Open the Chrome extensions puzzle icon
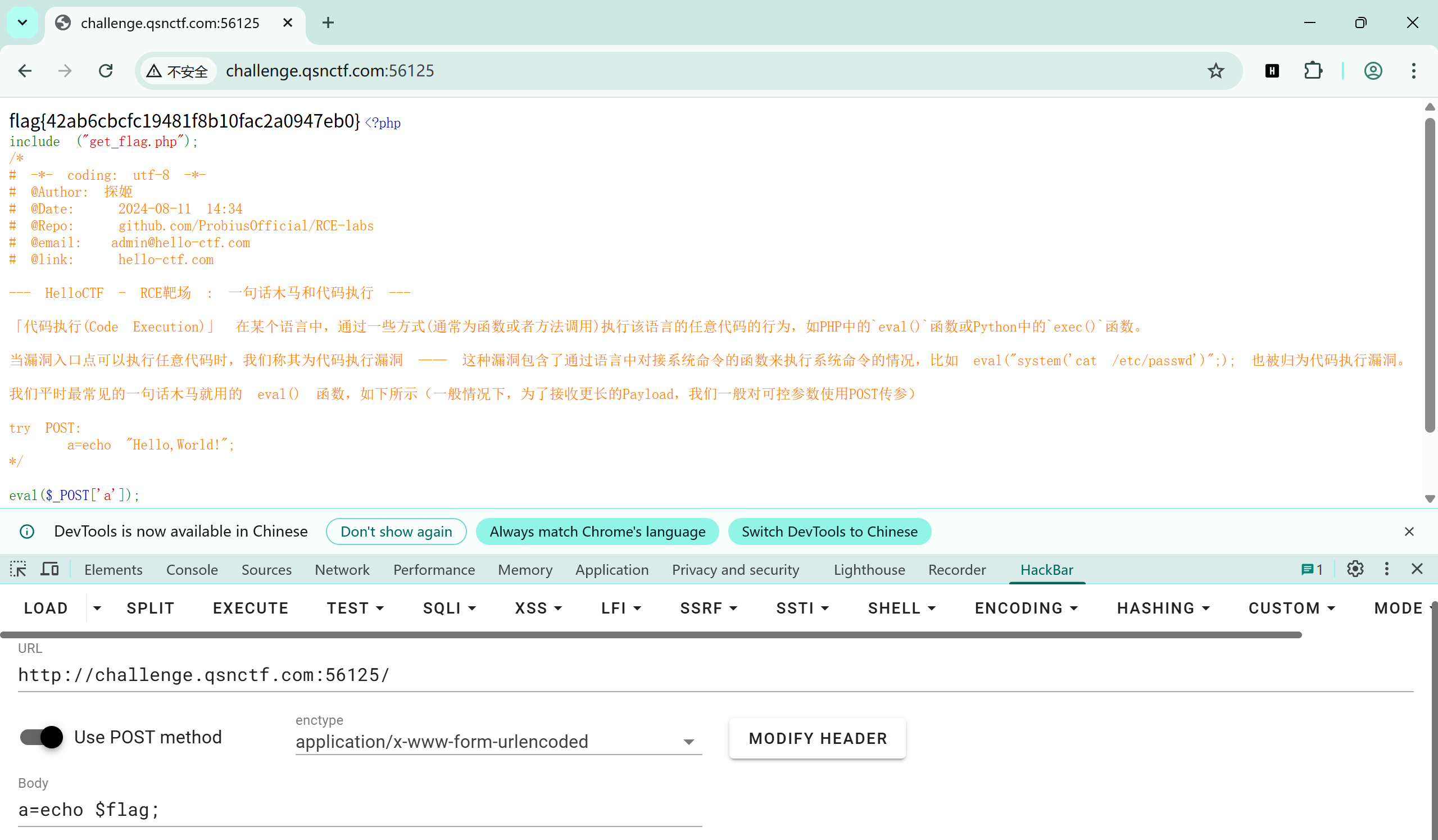The image size is (1438, 840). (1313, 71)
